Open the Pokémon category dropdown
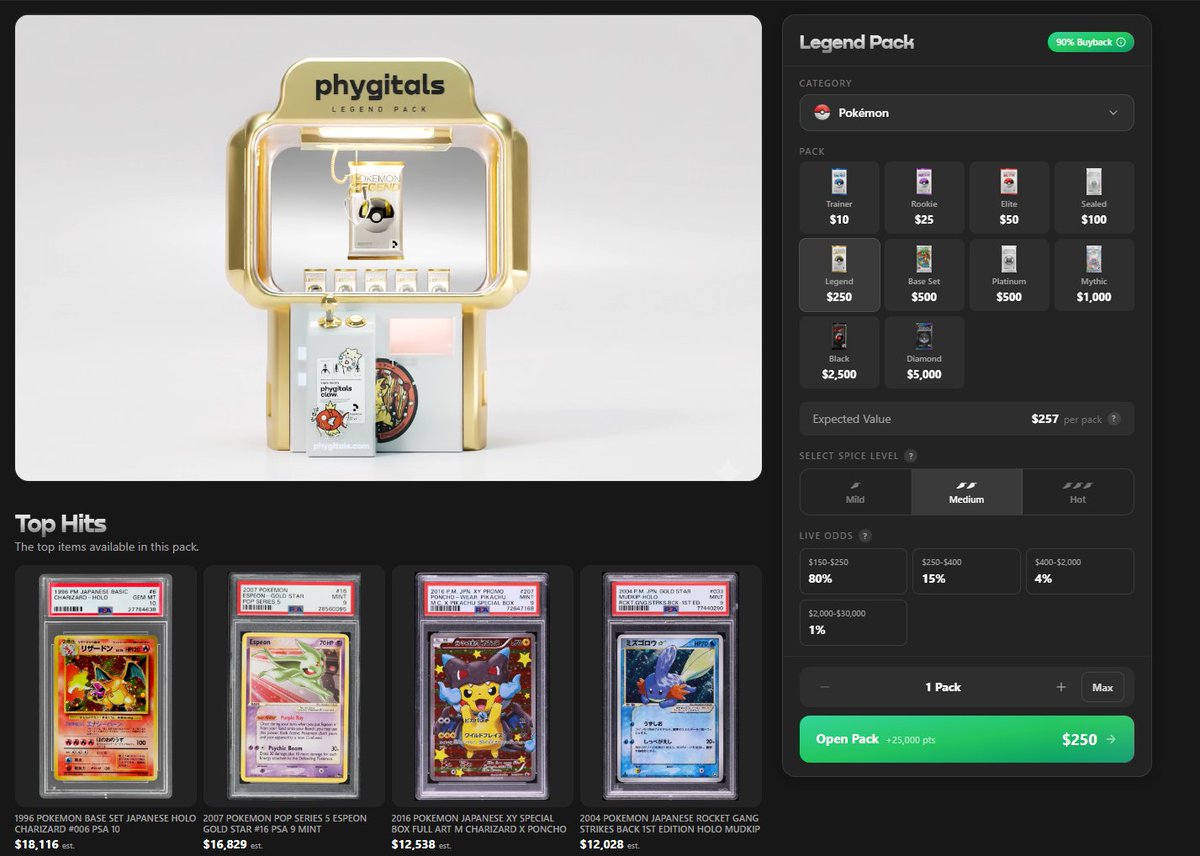 (x=966, y=113)
